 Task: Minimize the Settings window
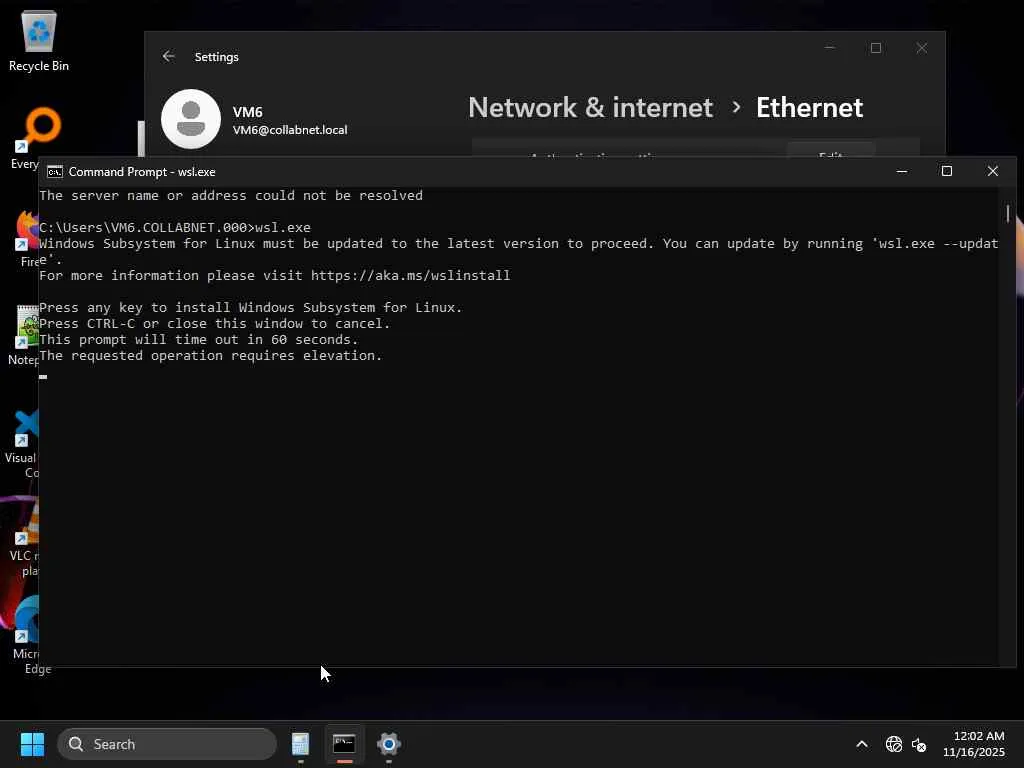click(x=830, y=48)
